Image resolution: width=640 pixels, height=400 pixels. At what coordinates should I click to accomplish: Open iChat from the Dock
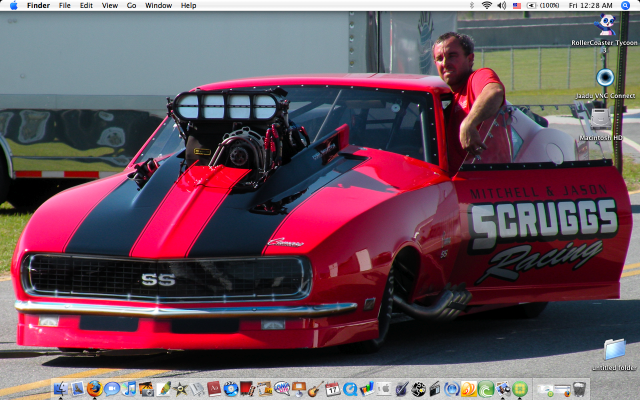(112, 388)
